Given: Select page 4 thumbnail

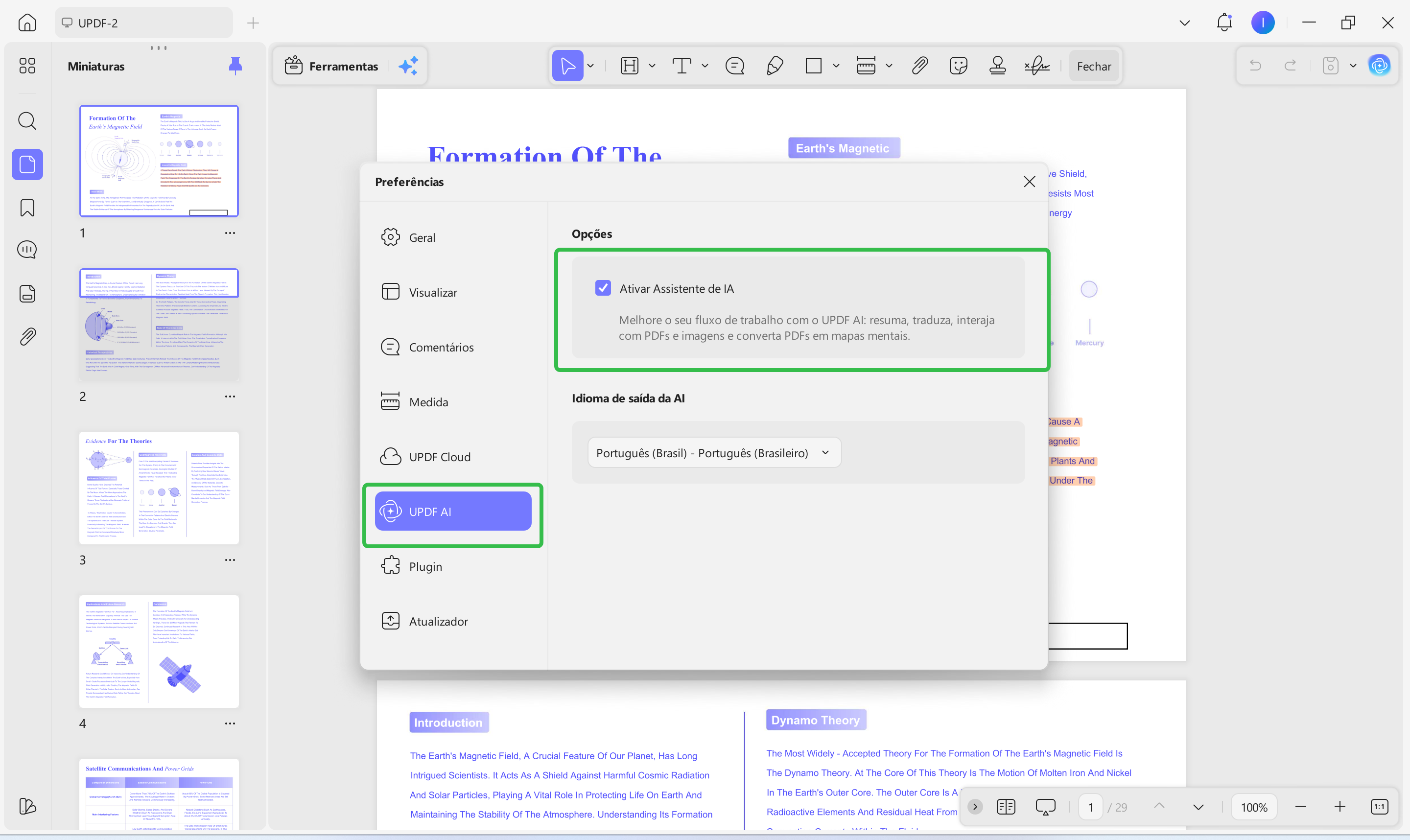Looking at the screenshot, I should pyautogui.click(x=159, y=651).
